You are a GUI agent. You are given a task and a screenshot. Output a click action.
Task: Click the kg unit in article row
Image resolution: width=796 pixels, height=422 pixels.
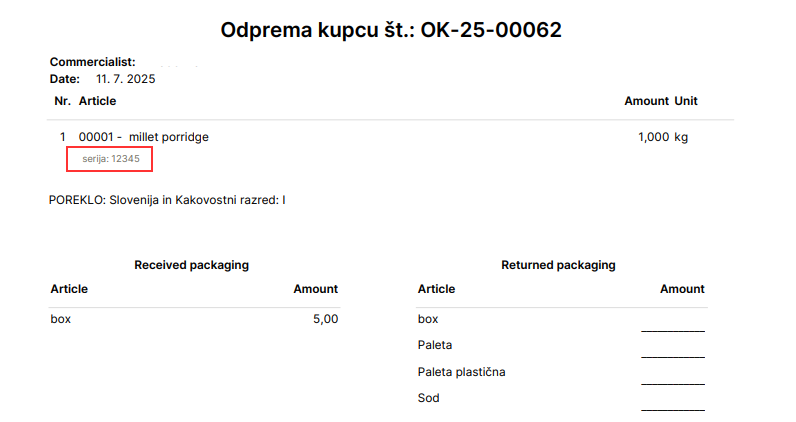point(682,137)
